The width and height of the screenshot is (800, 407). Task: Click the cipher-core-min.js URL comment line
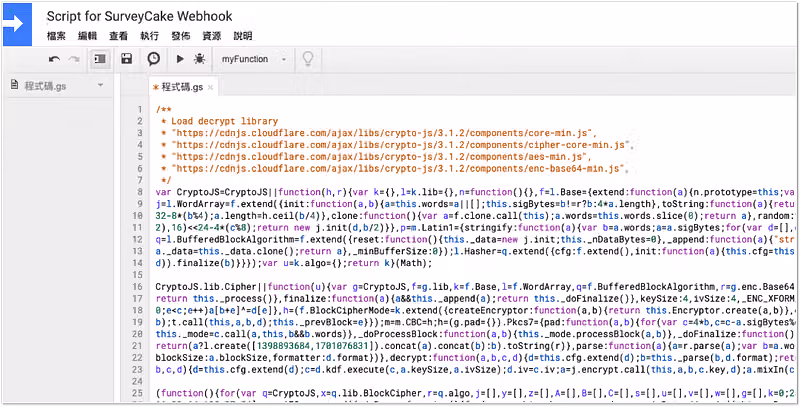(396, 145)
